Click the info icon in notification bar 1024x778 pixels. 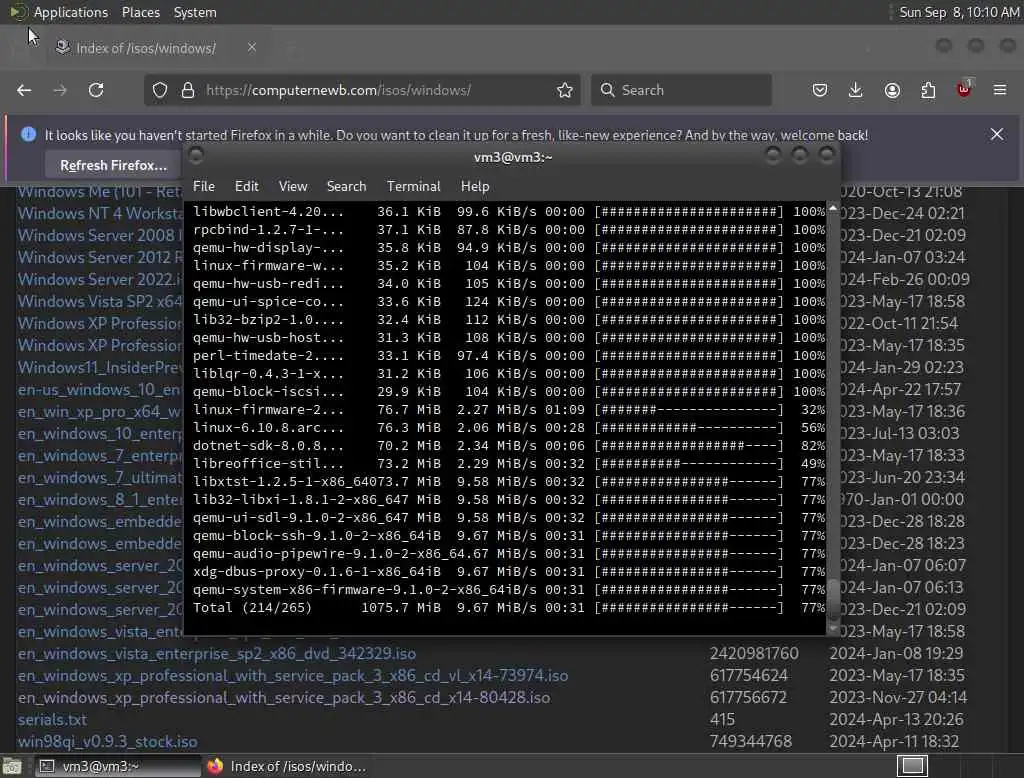[x=28, y=134]
